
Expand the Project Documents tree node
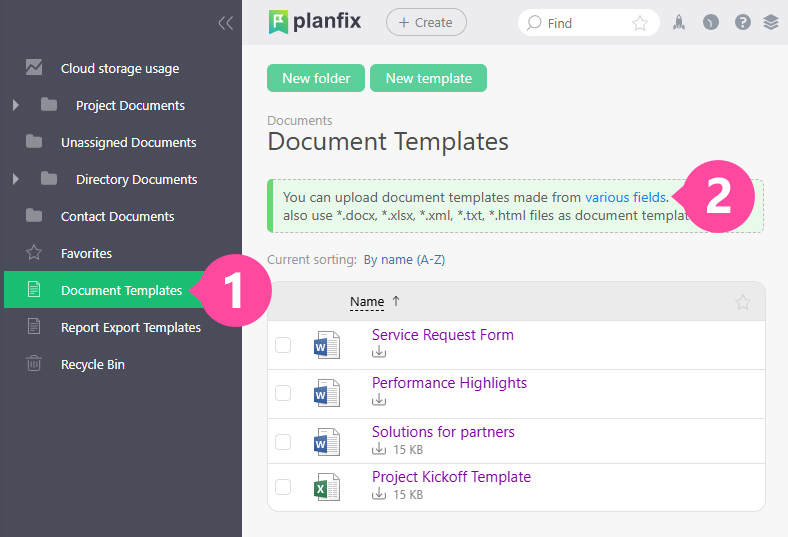[x=16, y=105]
